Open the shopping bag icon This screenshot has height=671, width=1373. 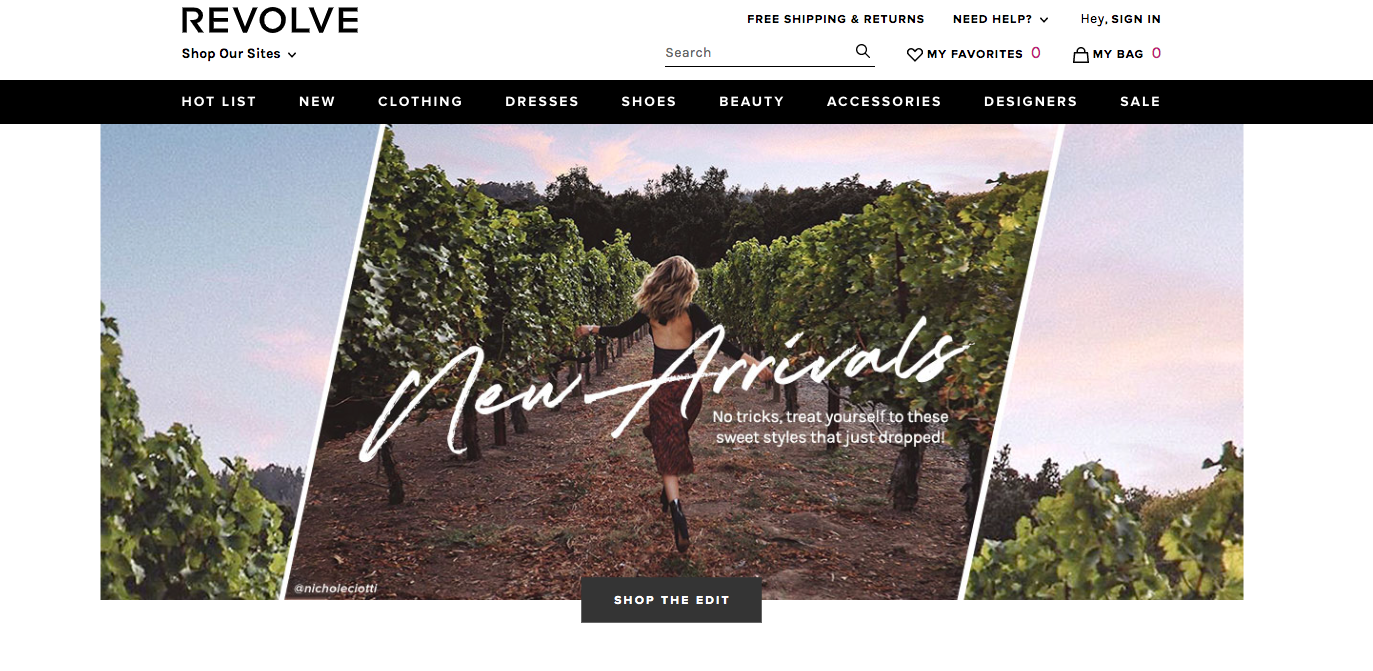[x=1080, y=54]
